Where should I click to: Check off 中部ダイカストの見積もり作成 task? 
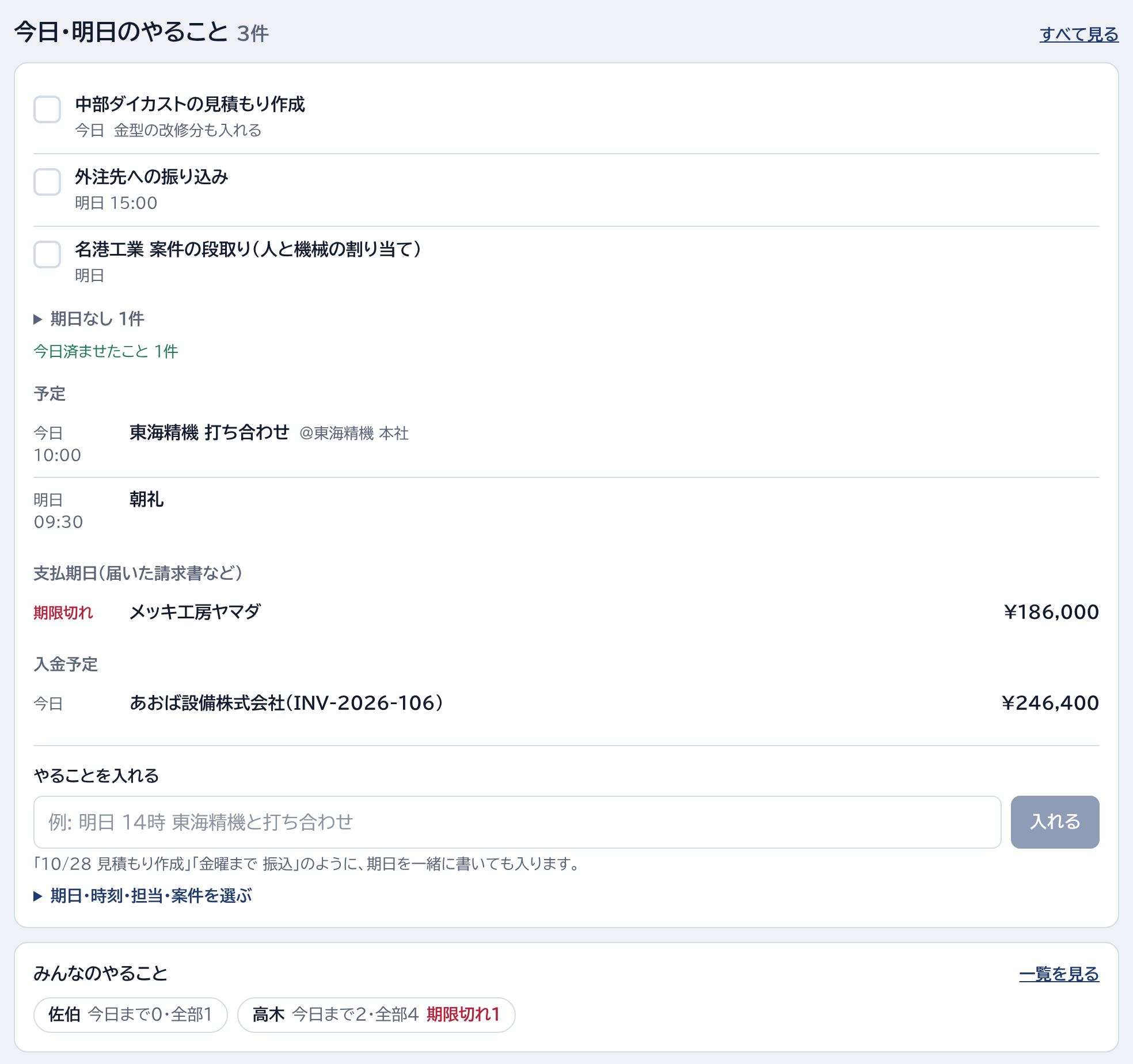tap(47, 109)
